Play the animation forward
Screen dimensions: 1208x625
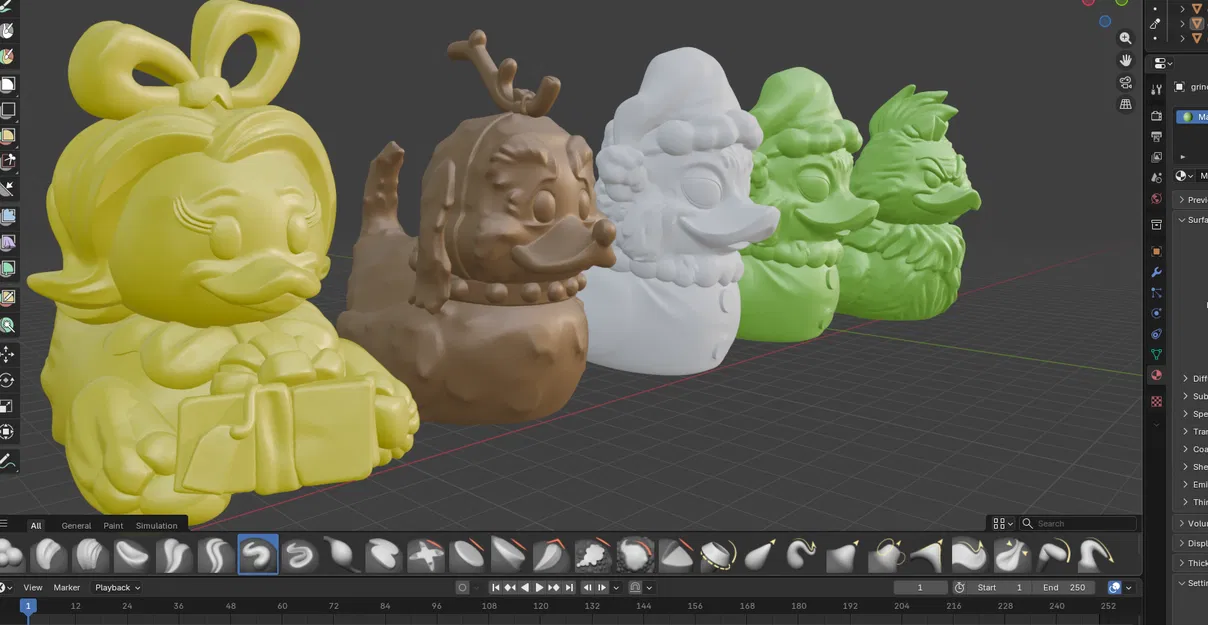pos(540,587)
